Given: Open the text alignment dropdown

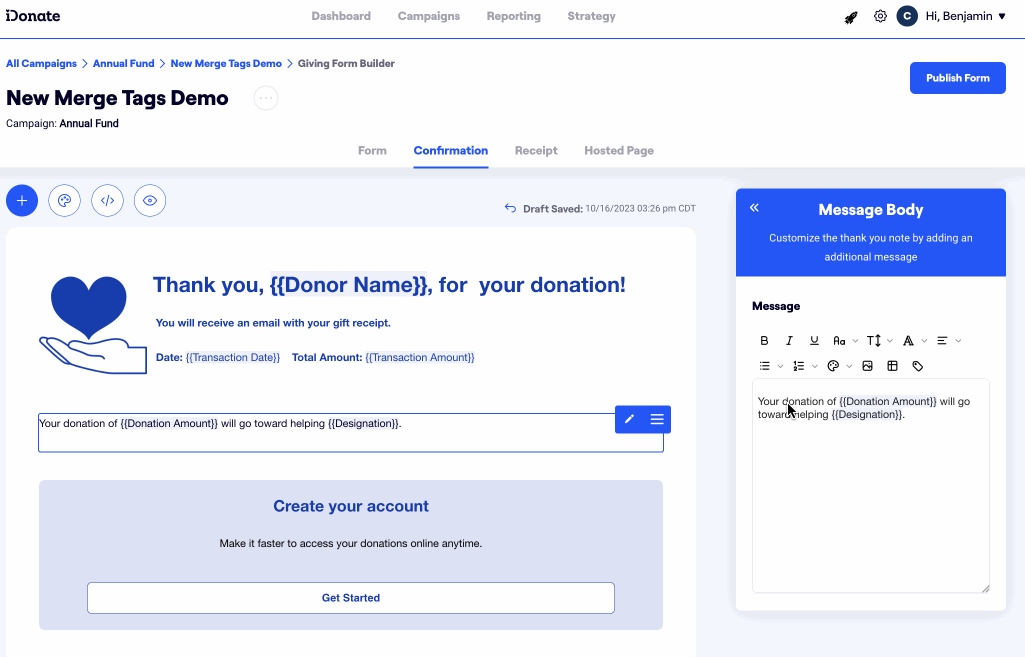Looking at the screenshot, I should (948, 341).
